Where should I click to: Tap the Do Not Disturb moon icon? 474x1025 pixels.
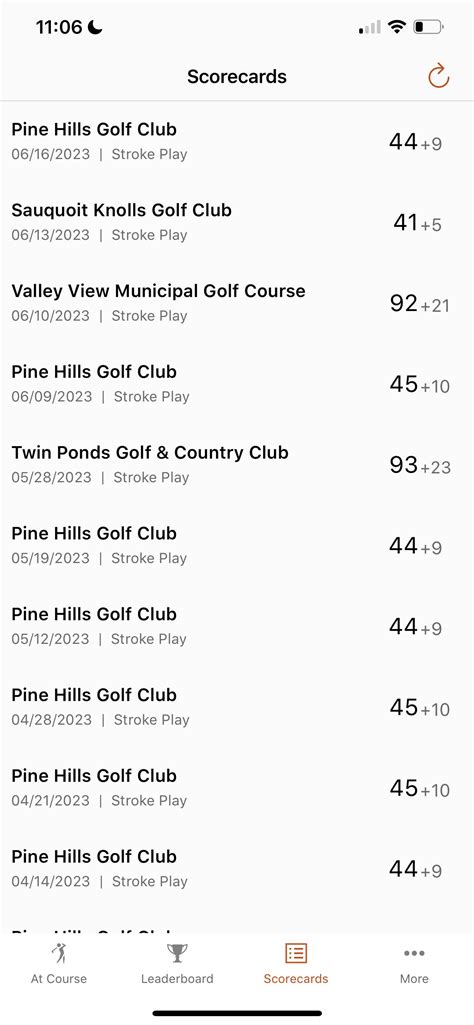(95, 27)
